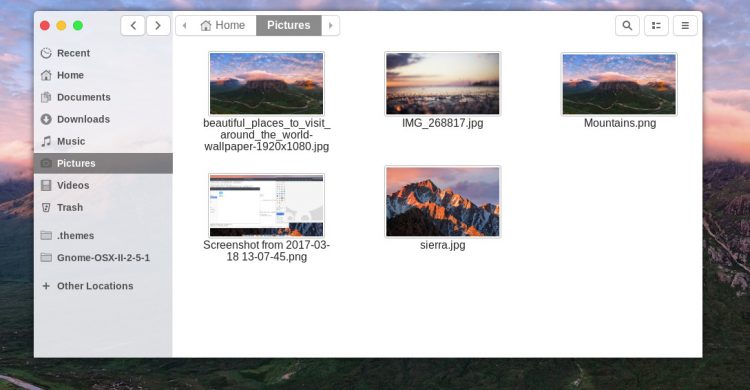The width and height of the screenshot is (750, 390).
Task: Open the hamburger menu button
Action: (x=685, y=25)
